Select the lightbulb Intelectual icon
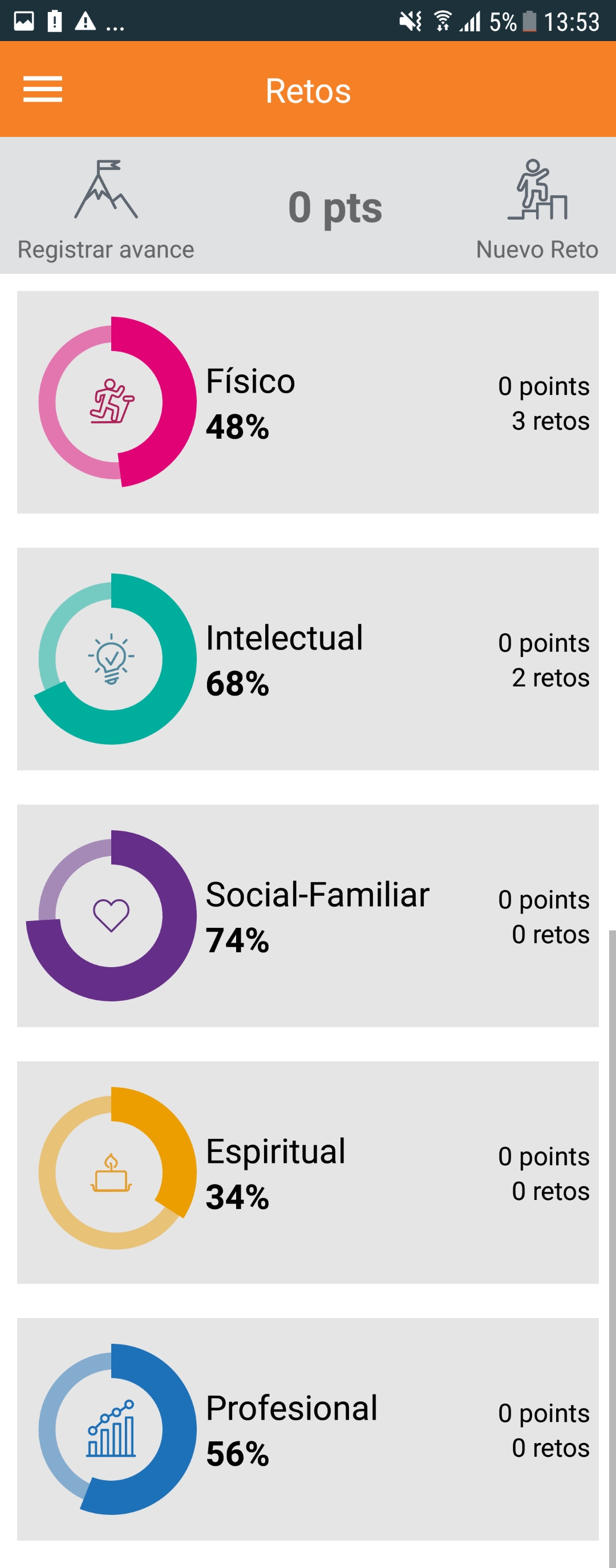616x1568 pixels. pos(111,658)
